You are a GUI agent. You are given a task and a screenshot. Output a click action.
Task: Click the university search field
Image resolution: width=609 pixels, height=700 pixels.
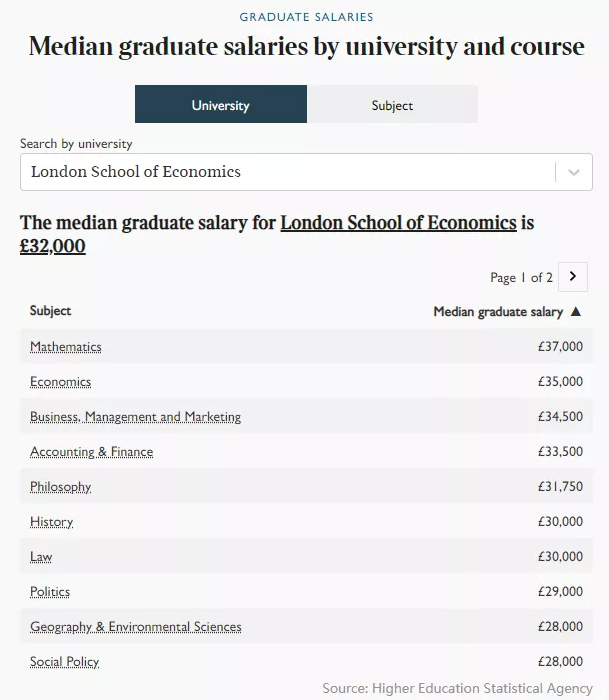tap(286, 172)
